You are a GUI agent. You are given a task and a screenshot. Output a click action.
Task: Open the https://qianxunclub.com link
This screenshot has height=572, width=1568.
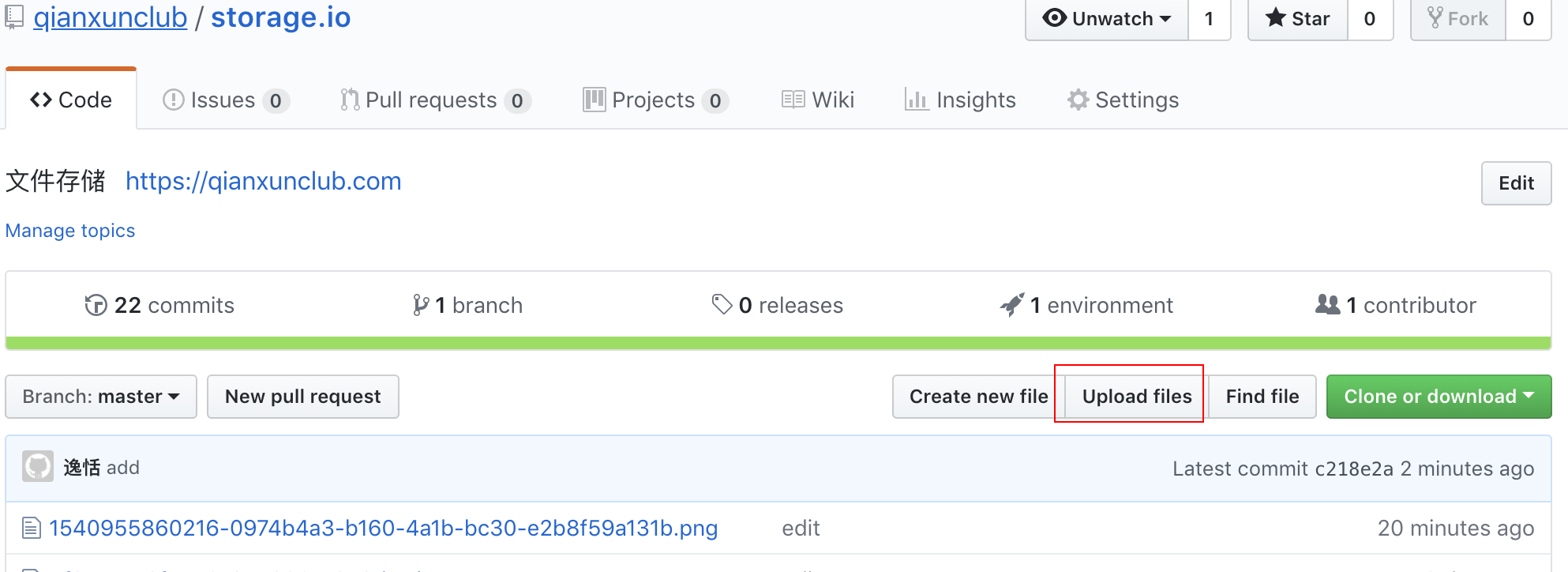coord(264,182)
